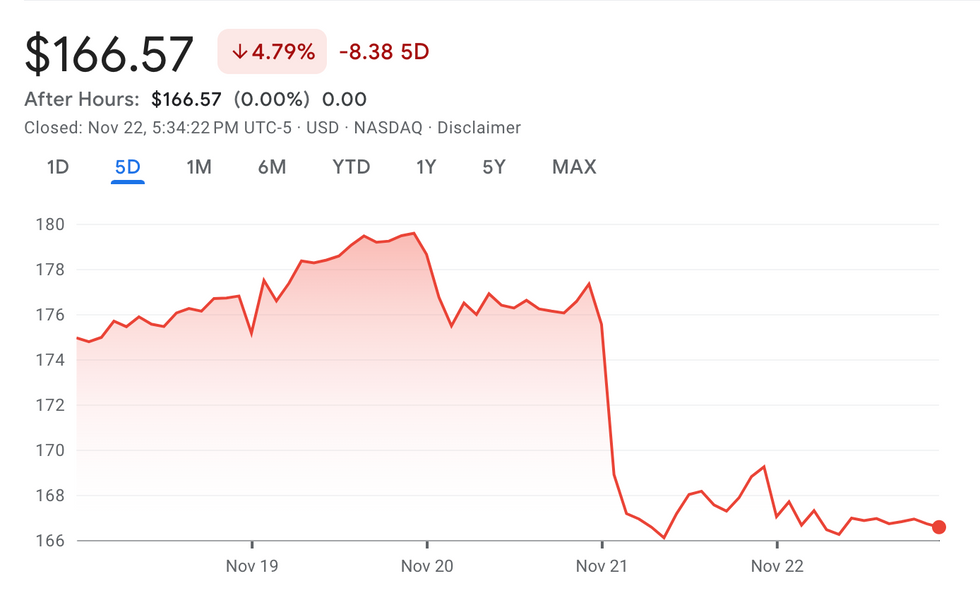The image size is (980, 607).
Task: Click the down arrow icon in percent badge
Action: coord(239,52)
